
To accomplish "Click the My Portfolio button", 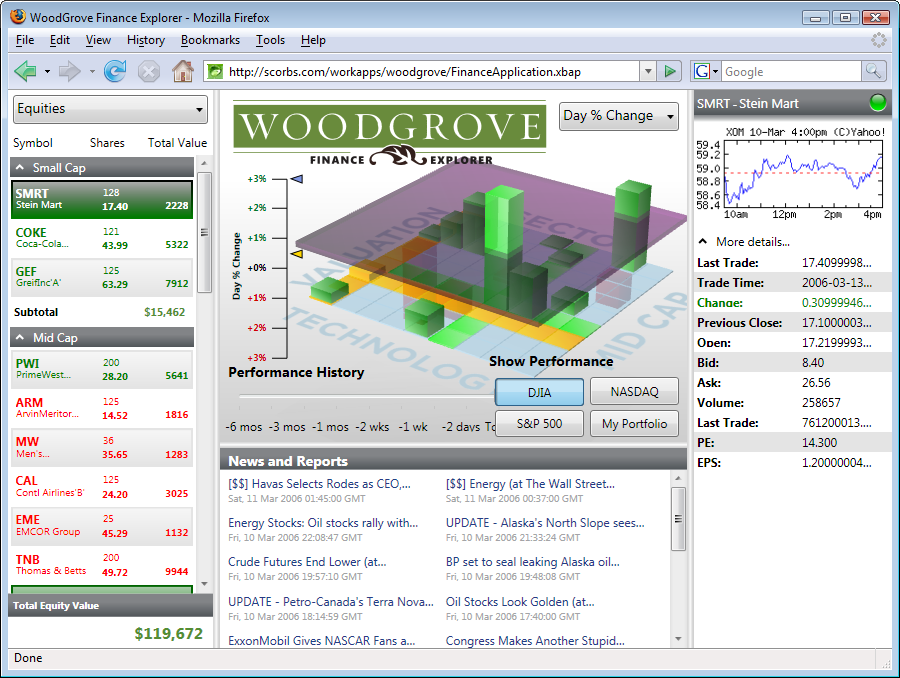I will coord(633,424).
